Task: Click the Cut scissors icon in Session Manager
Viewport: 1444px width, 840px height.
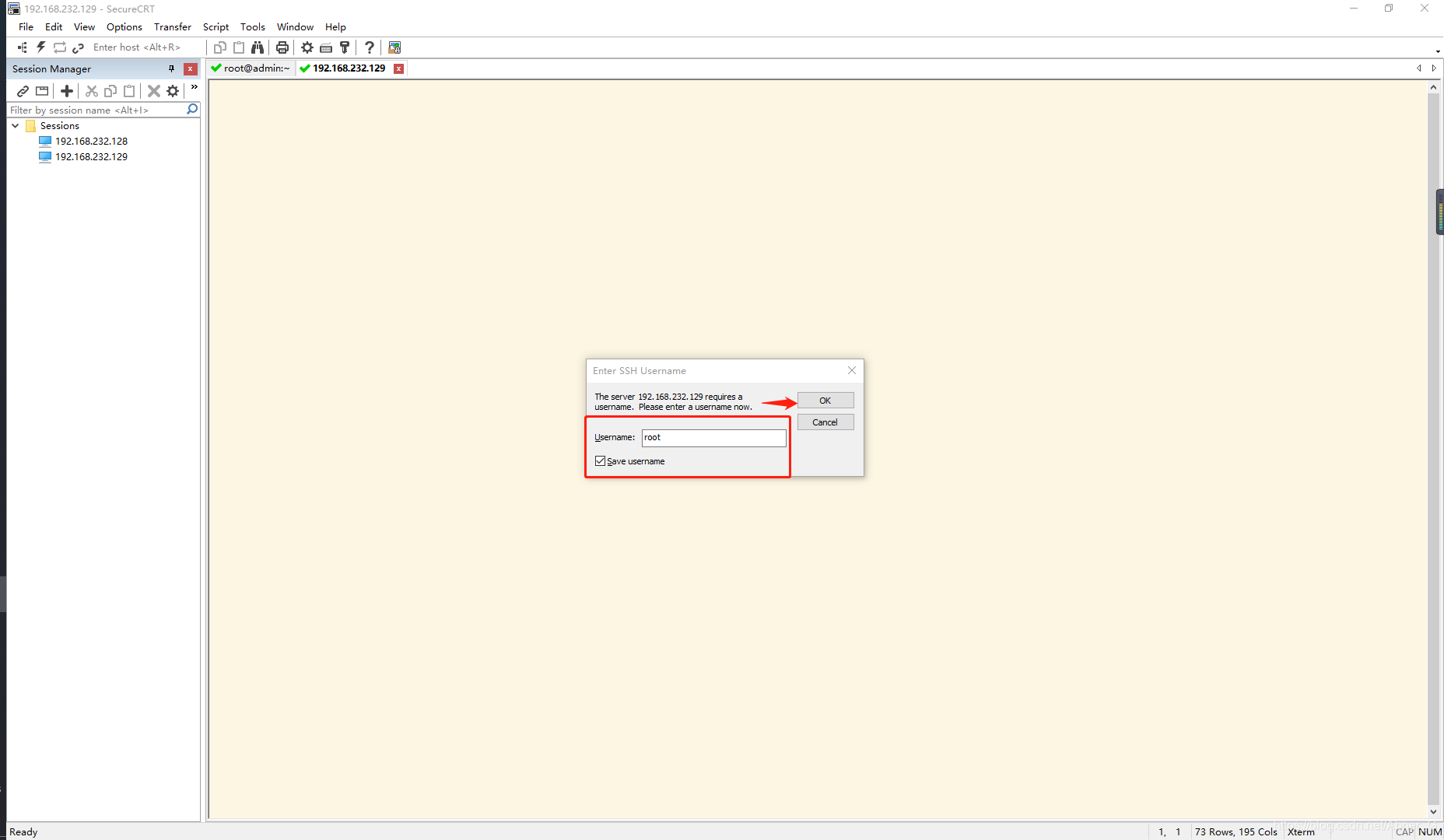Action: [x=92, y=91]
